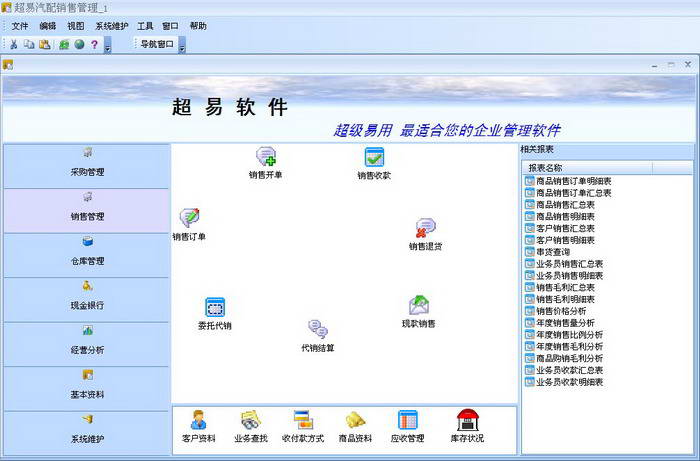Image resolution: width=700 pixels, height=461 pixels.
Task: Select 基本资料 in the sidebar
Action: [87, 389]
